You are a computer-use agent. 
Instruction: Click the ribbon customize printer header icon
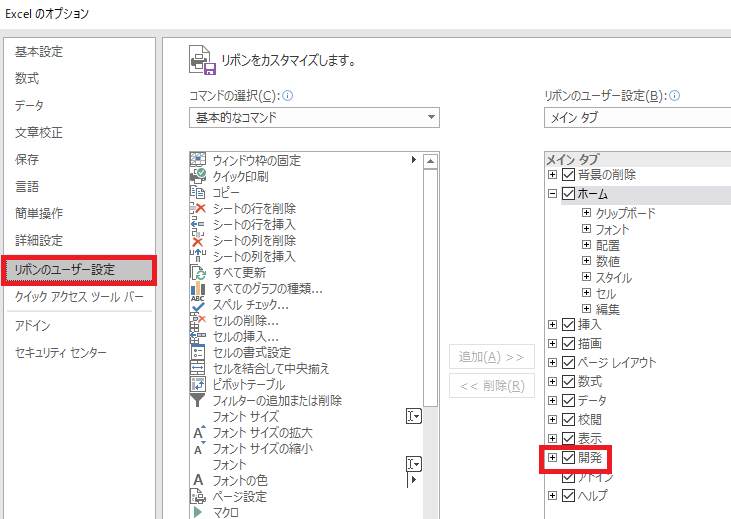[x=202, y=60]
